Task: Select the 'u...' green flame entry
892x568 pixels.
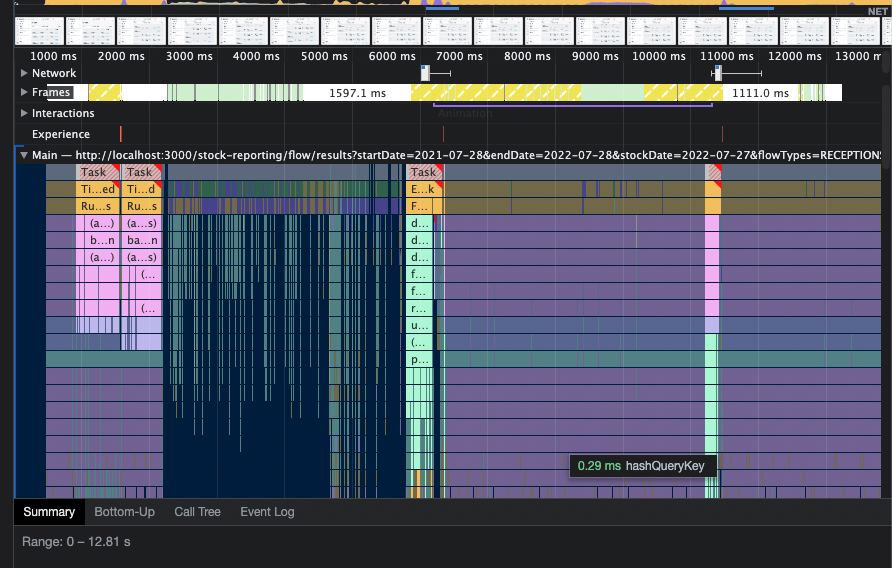Action: click(419, 326)
